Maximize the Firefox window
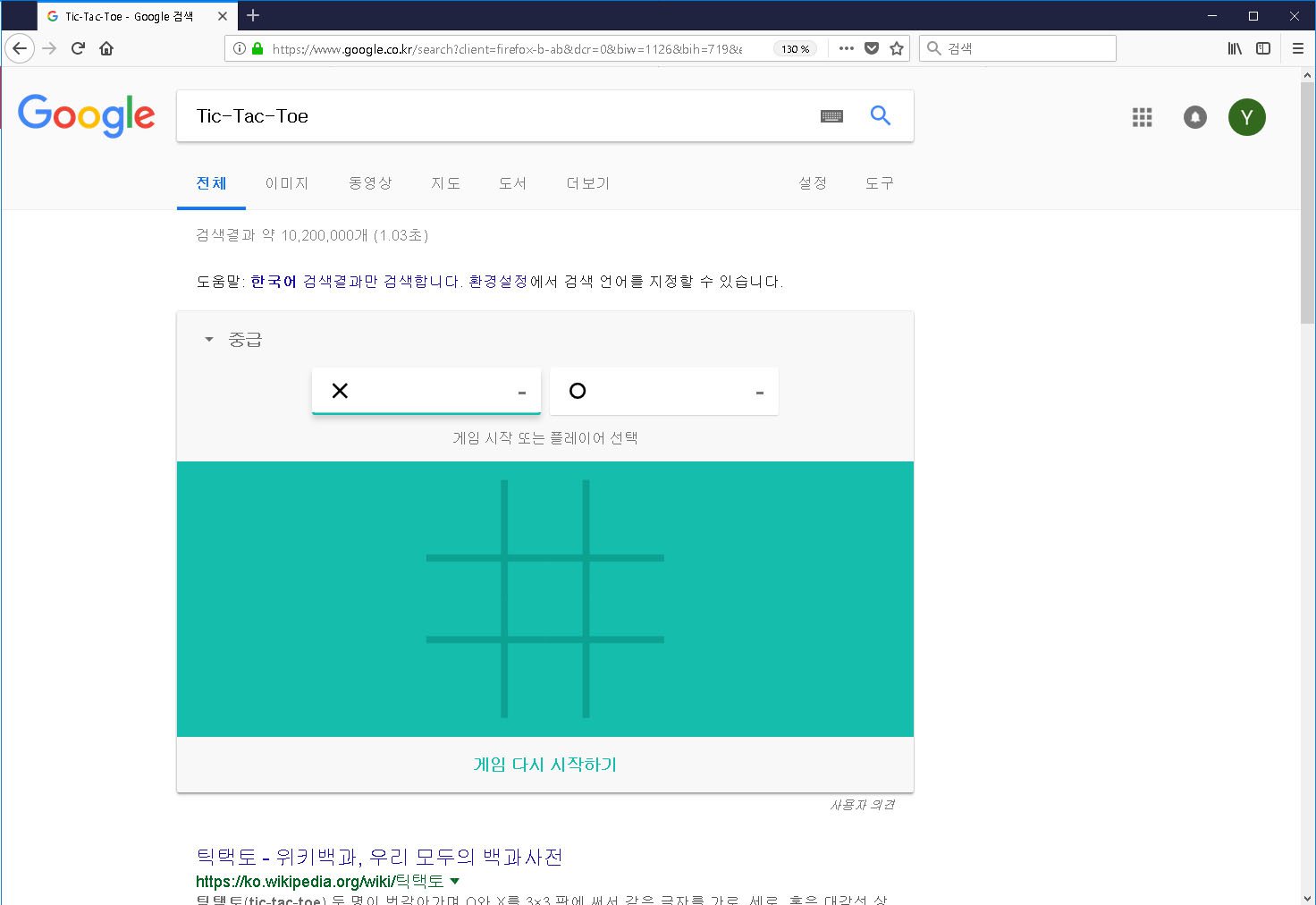 pyautogui.click(x=1253, y=15)
